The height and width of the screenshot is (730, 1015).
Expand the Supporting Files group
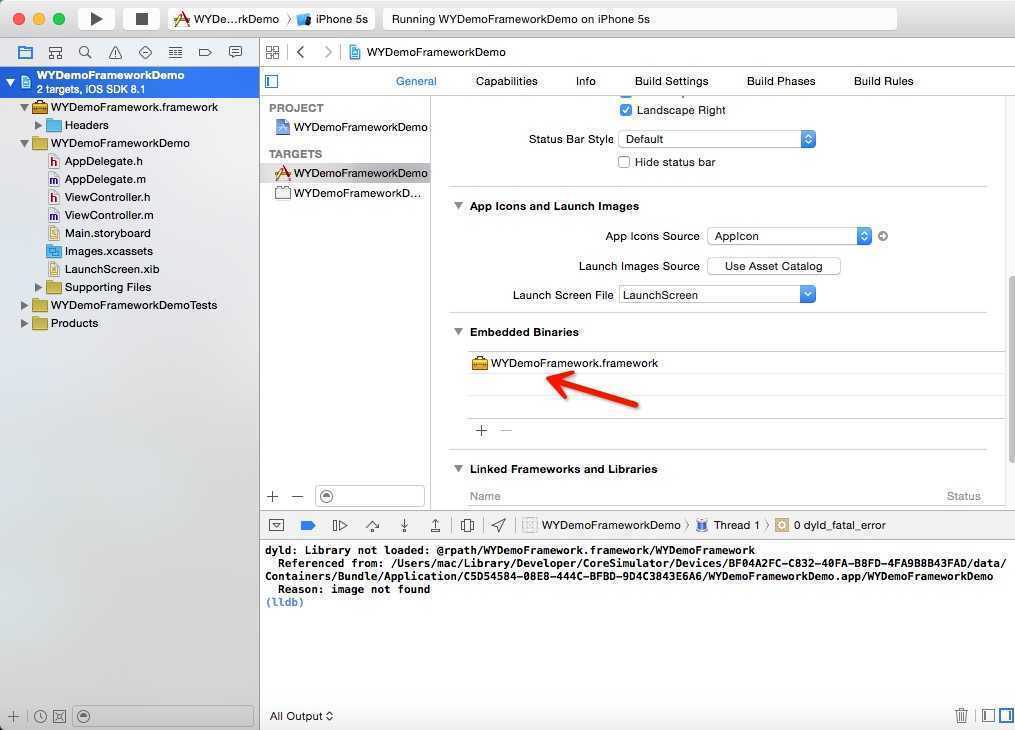(38, 287)
